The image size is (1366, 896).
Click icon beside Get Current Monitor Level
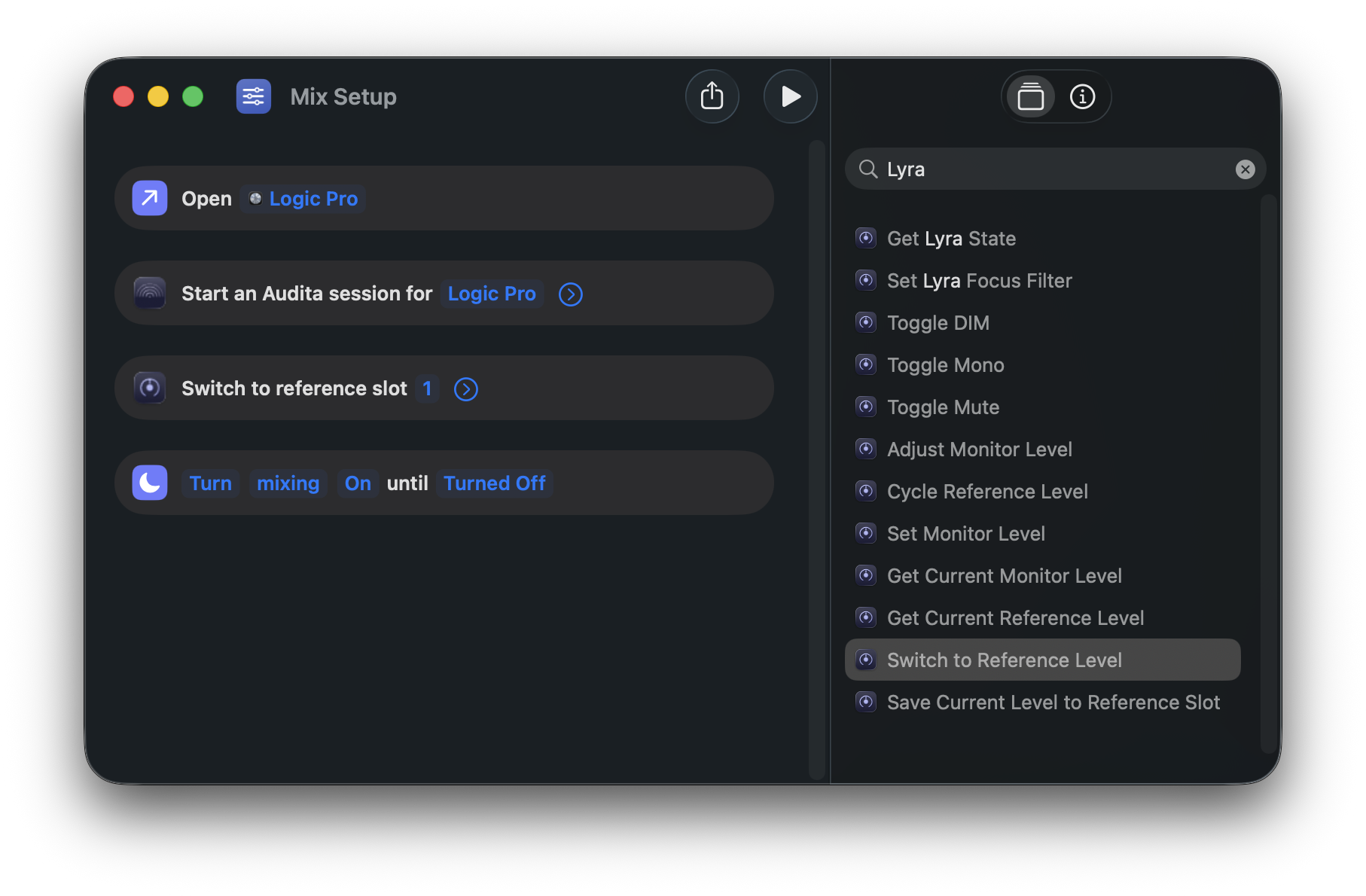tap(866, 575)
